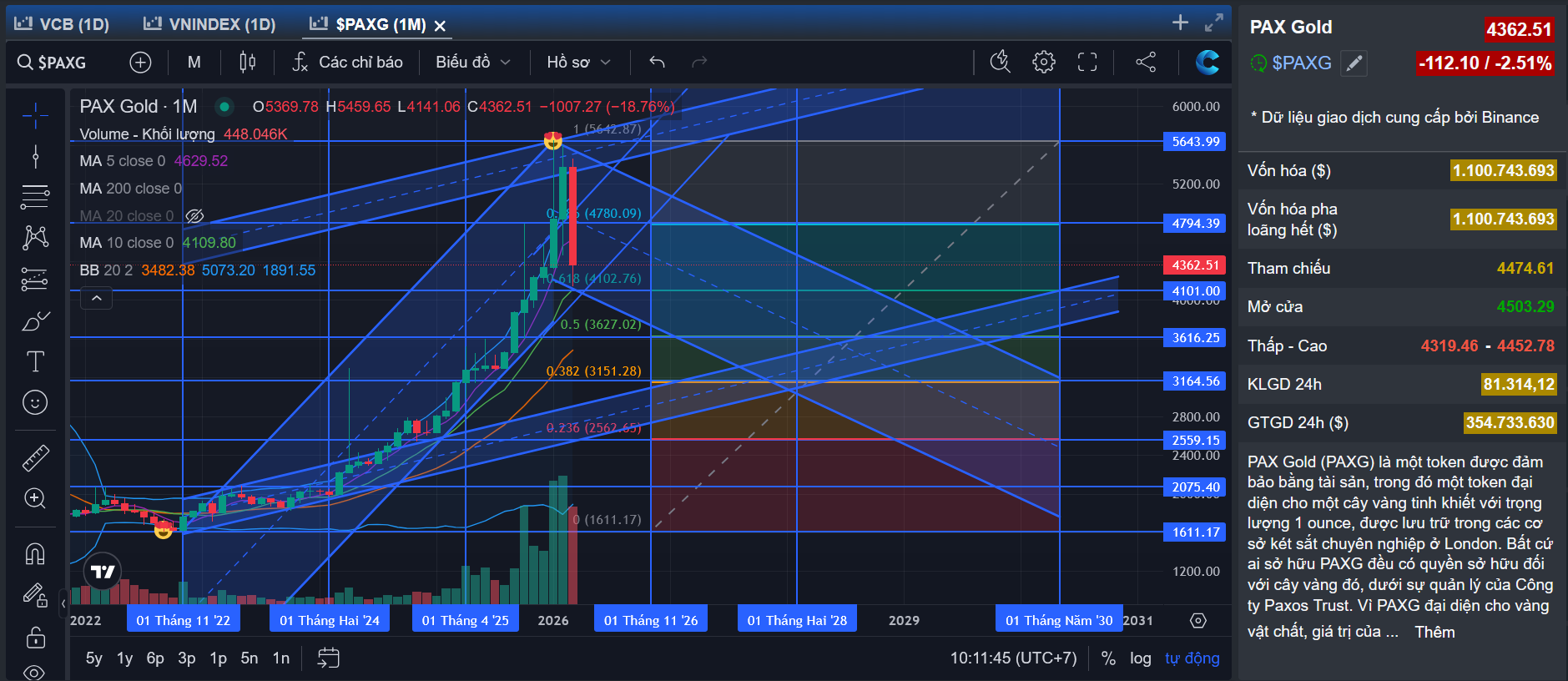This screenshot has height=681, width=1568.
Task: Collapse the left drawing toolbar arrow
Action: (x=63, y=603)
